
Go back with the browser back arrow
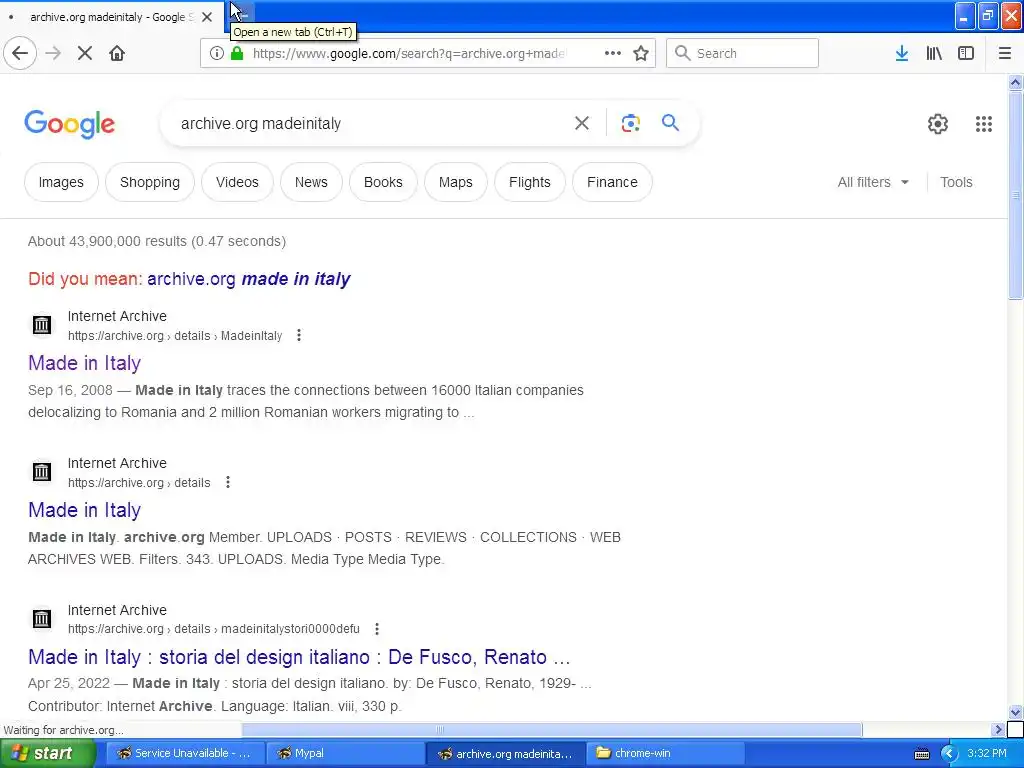point(20,54)
